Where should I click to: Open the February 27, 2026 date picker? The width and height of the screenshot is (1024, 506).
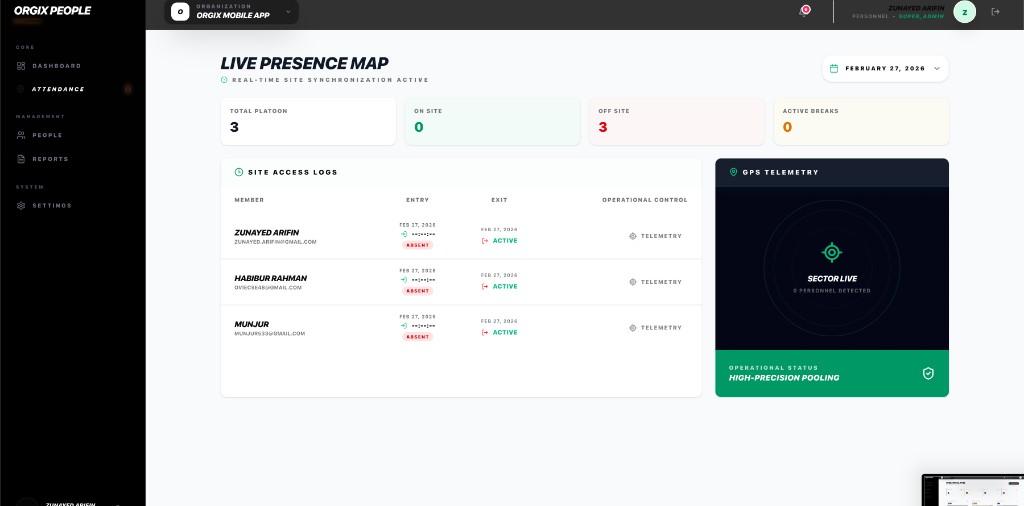[x=884, y=69]
